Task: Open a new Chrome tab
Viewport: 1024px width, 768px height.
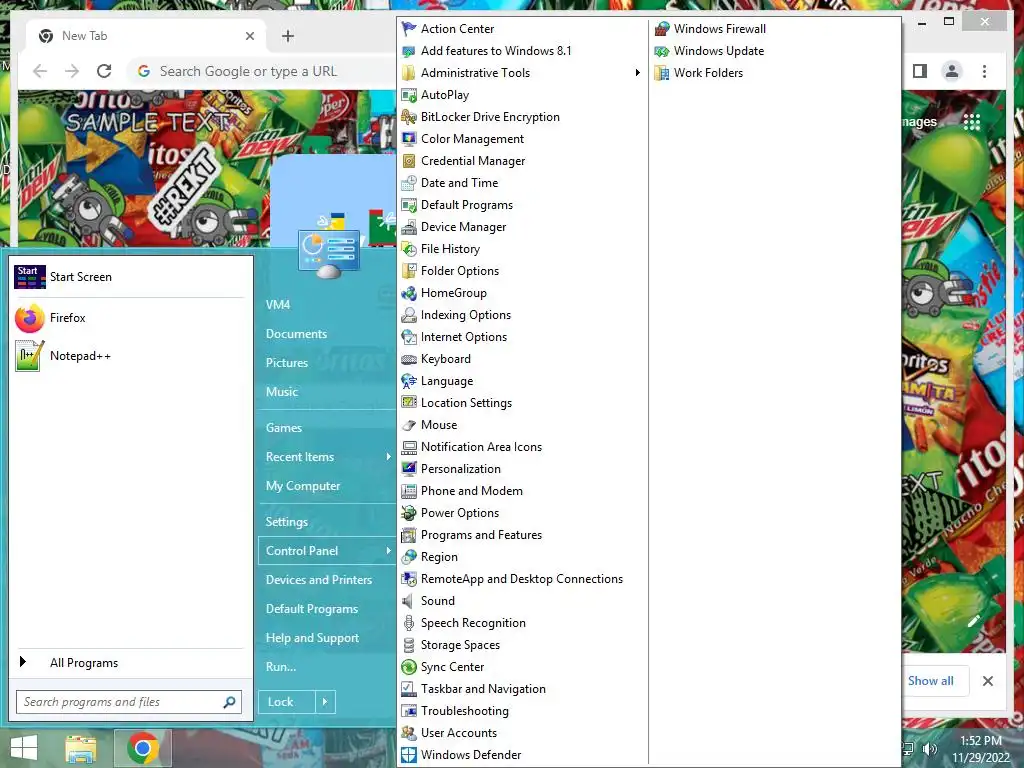Action: (x=288, y=36)
